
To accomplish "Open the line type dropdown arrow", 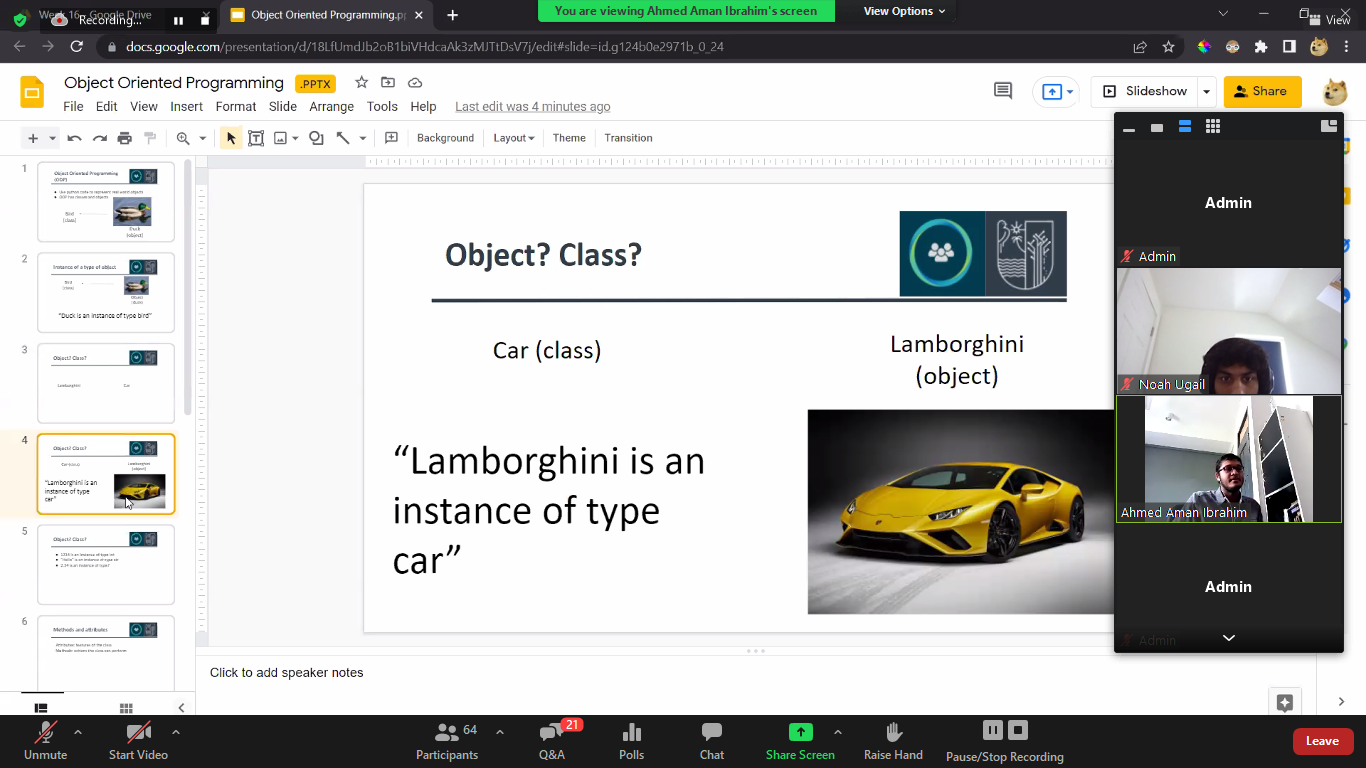I will point(363,139).
